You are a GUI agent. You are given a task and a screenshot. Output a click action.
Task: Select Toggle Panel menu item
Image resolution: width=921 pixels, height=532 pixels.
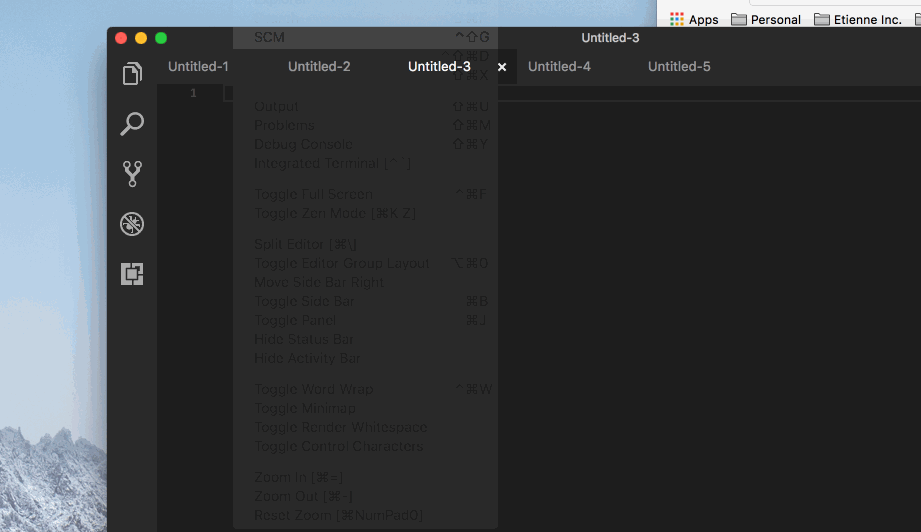[365, 320]
